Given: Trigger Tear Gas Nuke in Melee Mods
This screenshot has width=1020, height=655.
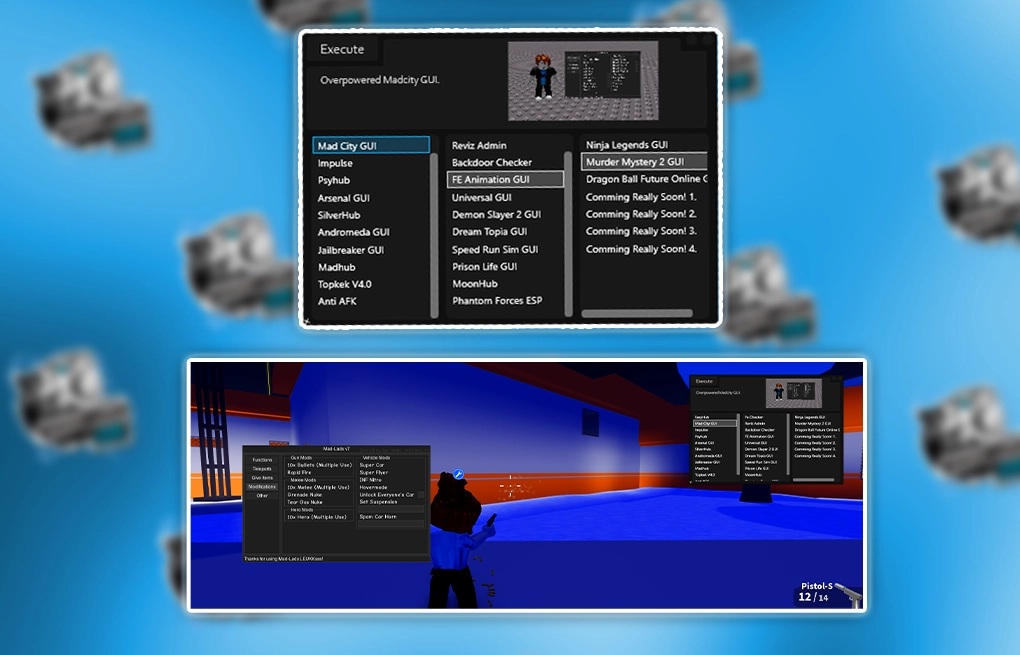Looking at the screenshot, I should (305, 502).
